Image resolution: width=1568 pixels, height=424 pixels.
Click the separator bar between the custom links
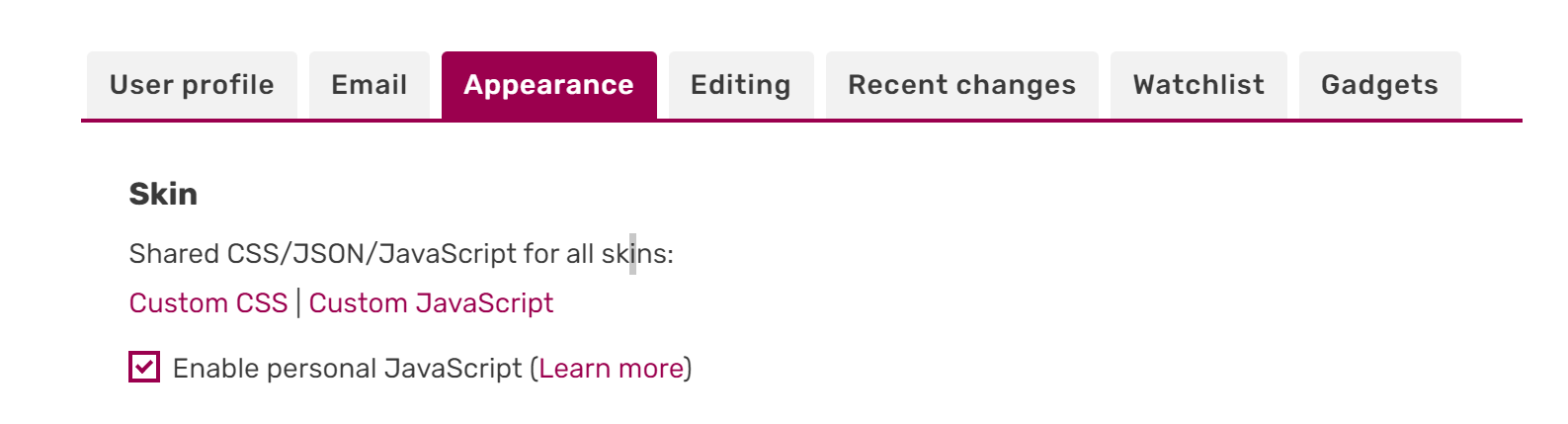pyautogui.click(x=298, y=303)
